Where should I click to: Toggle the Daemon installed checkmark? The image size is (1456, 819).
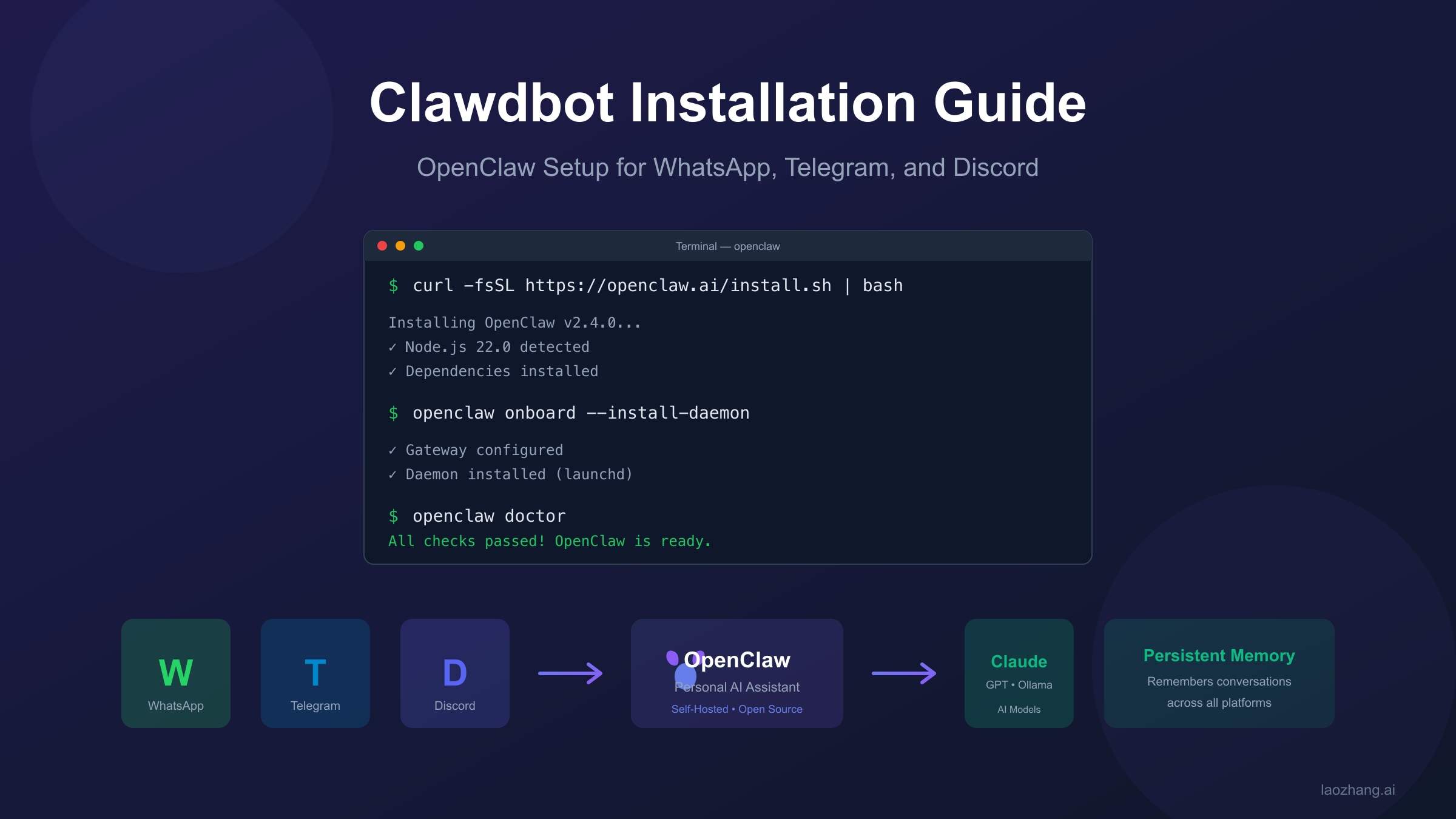(x=394, y=474)
